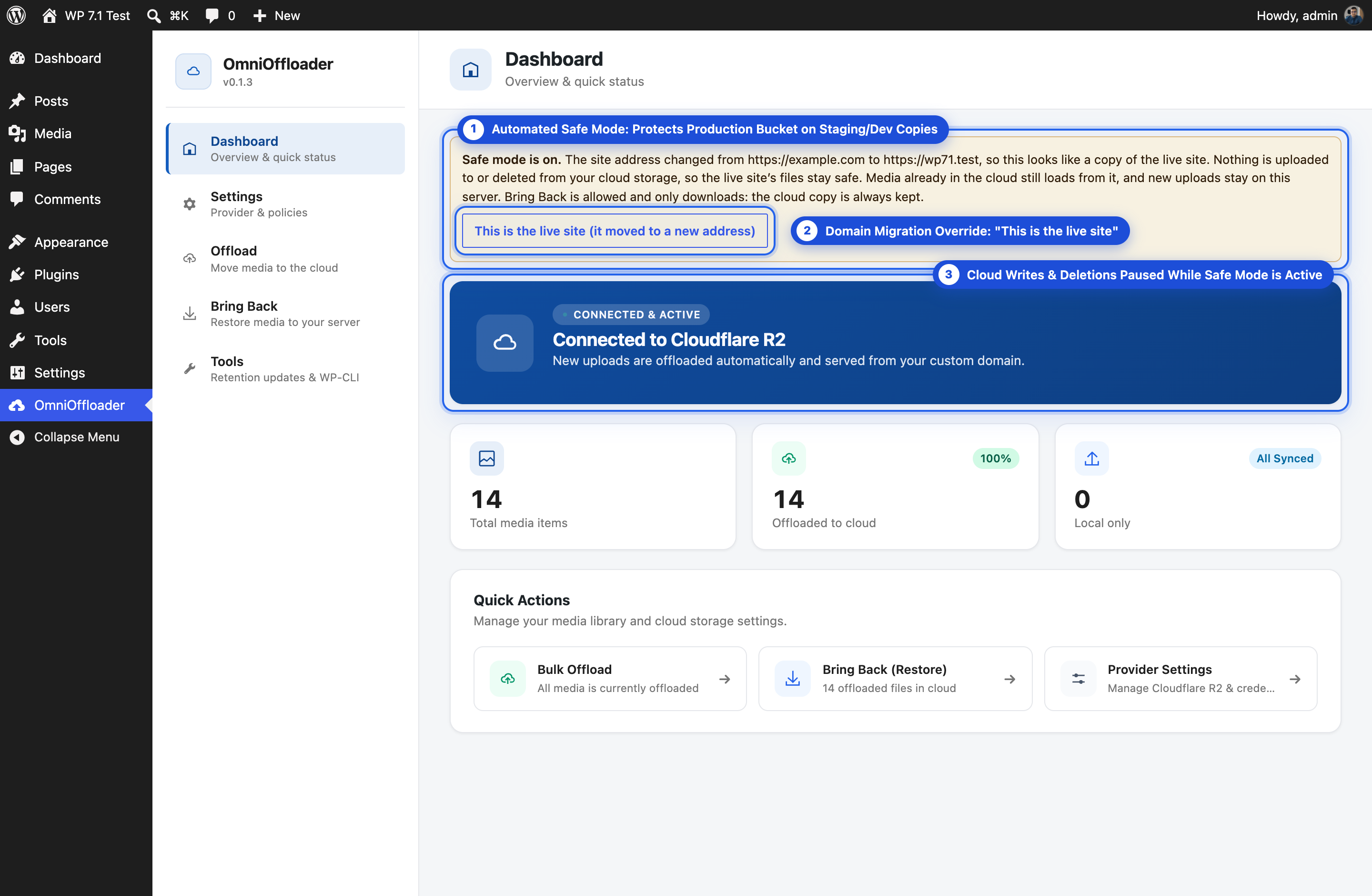Viewport: 1372px width, 896px height.
Task: Click the admin avatar picture
Action: tap(1352, 15)
